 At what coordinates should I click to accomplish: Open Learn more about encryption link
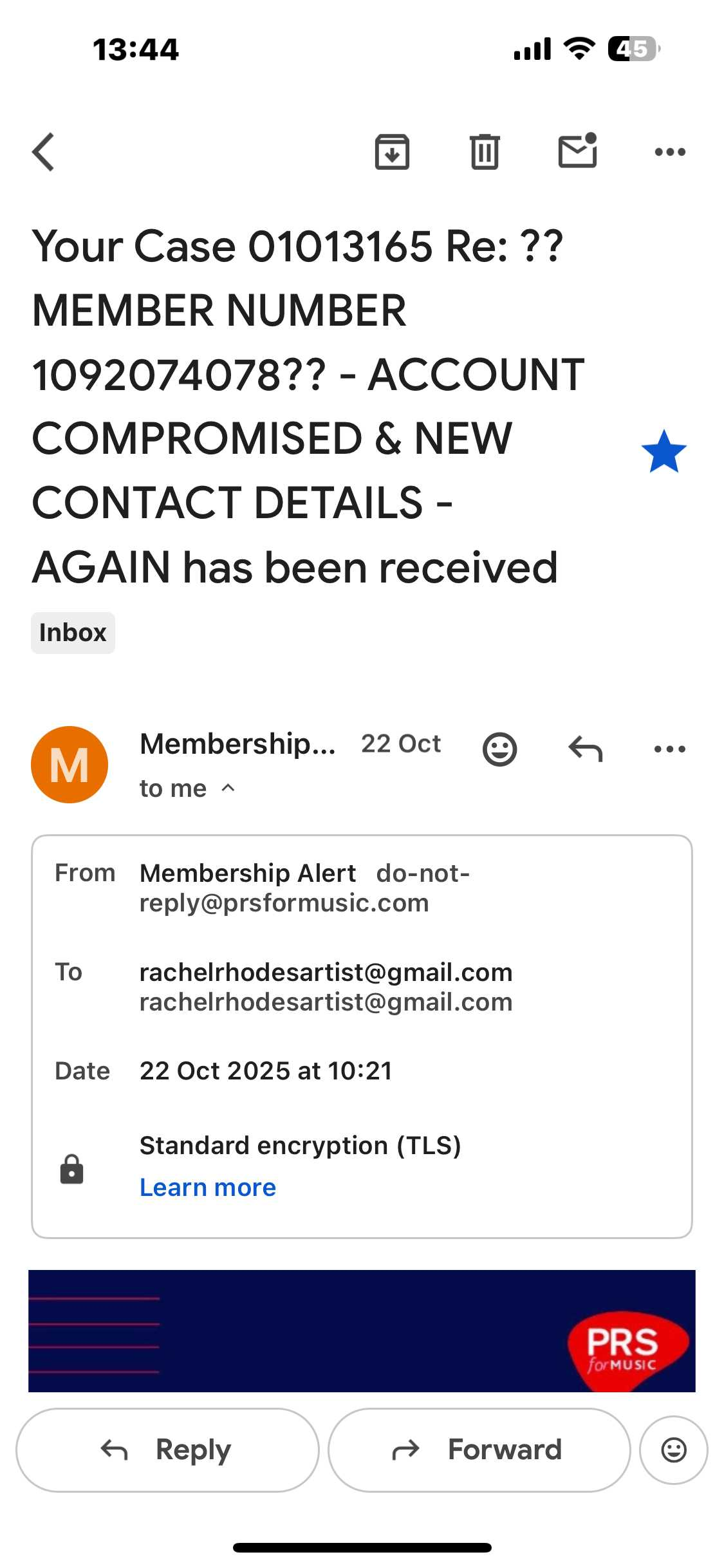pos(208,1188)
